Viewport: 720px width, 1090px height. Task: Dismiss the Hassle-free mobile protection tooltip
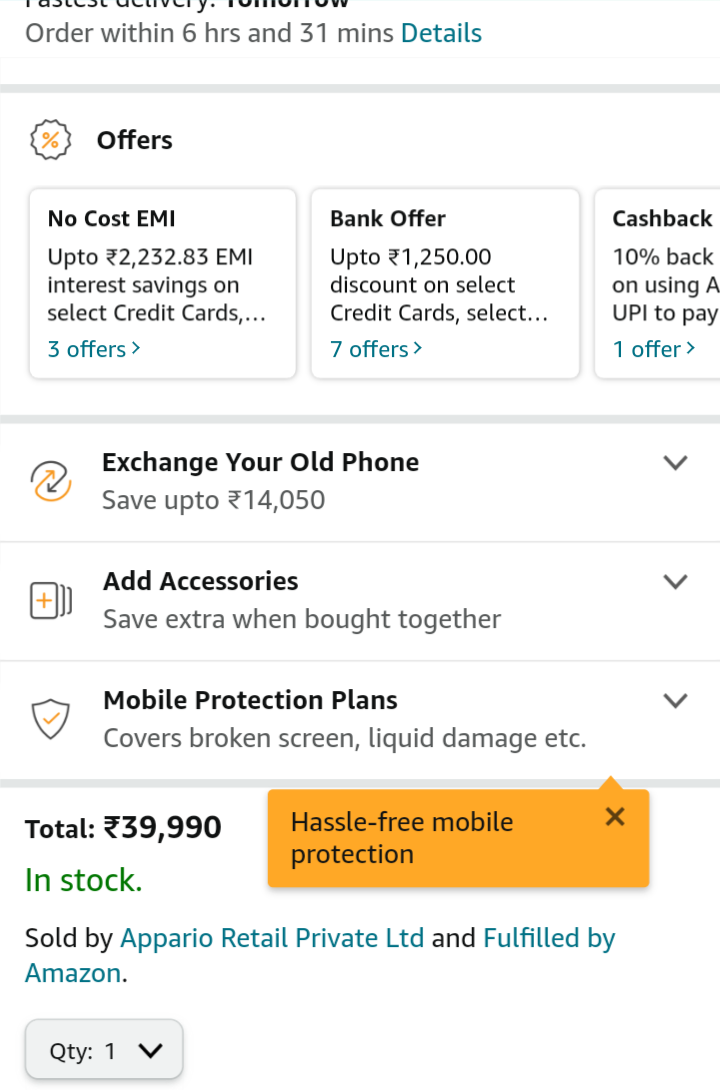[x=615, y=817]
